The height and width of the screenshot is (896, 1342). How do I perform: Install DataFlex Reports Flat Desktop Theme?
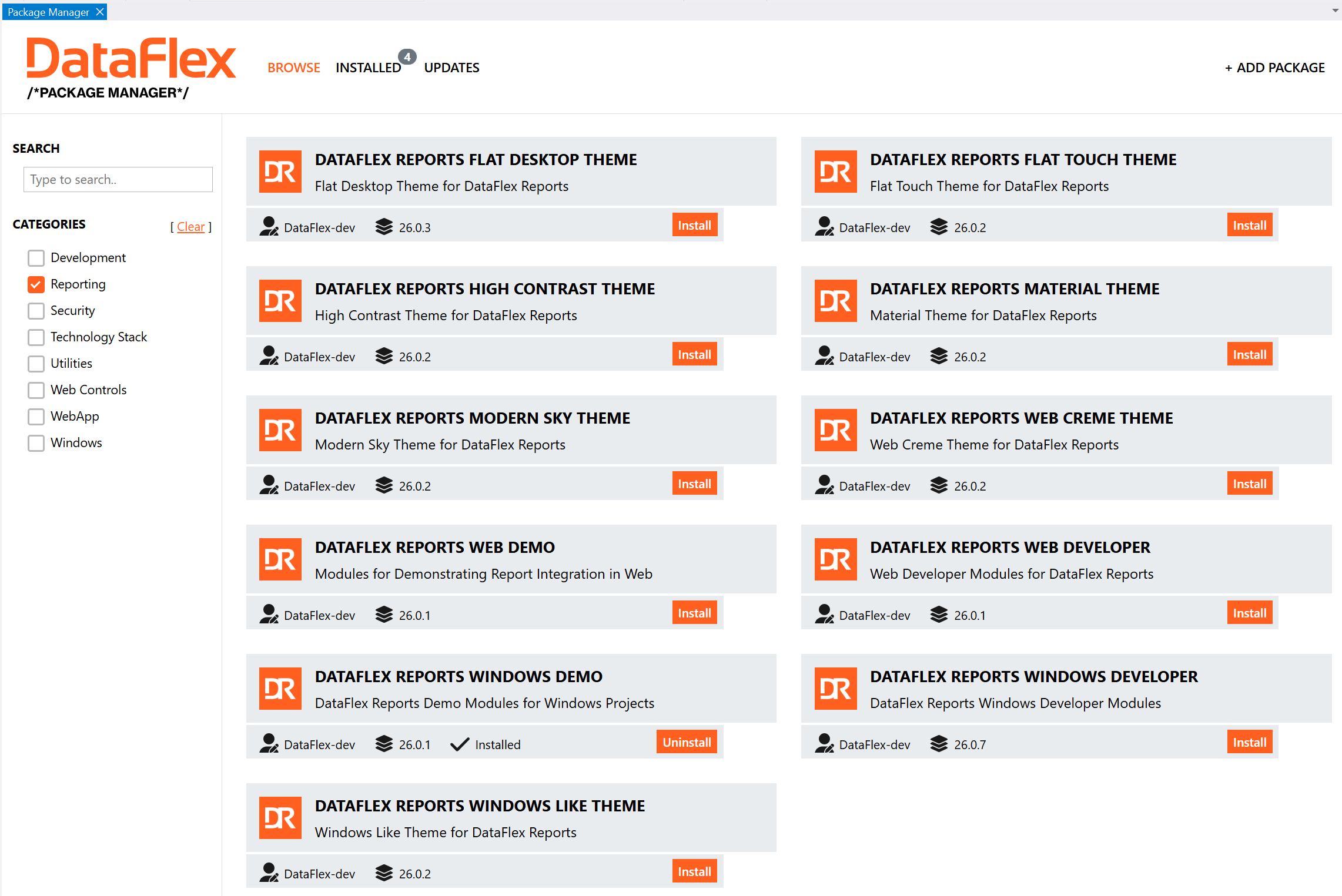tap(694, 225)
